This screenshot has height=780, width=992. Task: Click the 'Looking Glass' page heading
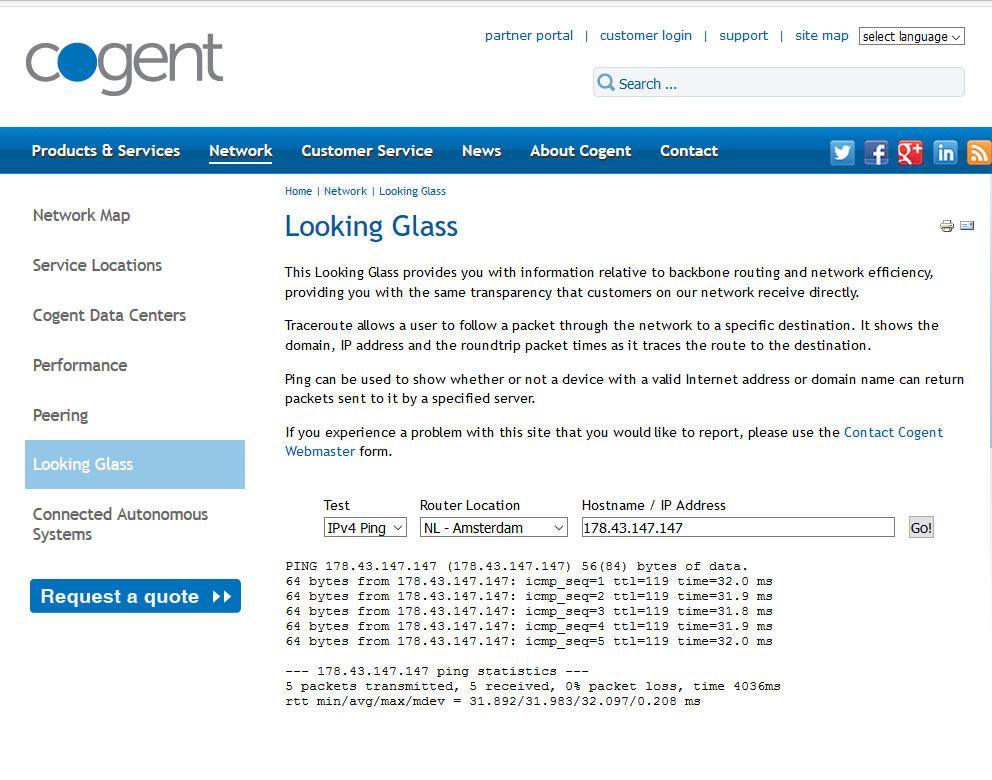click(371, 226)
